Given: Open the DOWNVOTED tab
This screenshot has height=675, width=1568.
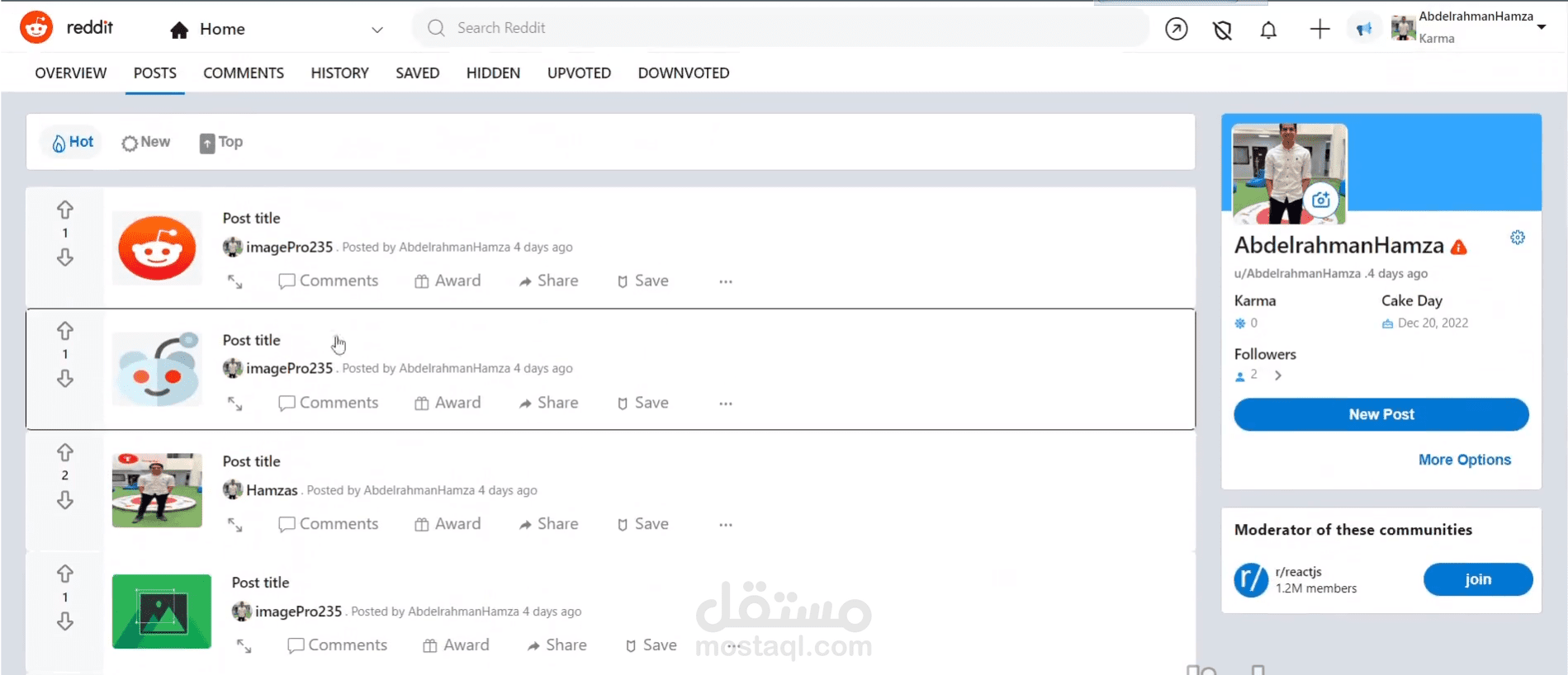Looking at the screenshot, I should click(684, 73).
